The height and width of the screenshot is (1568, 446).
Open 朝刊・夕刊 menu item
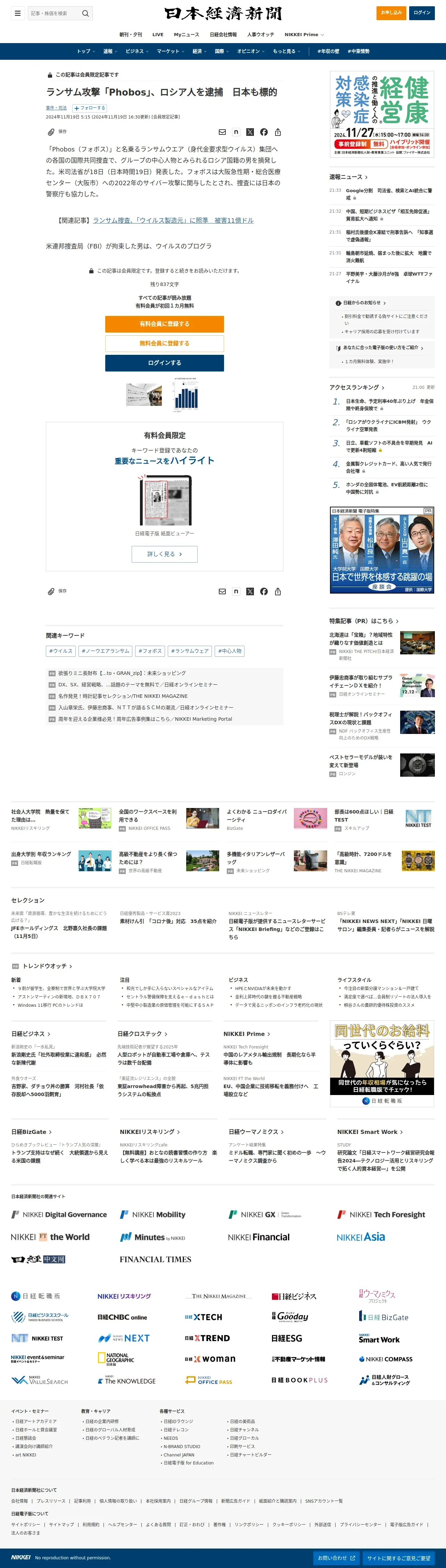tap(131, 35)
